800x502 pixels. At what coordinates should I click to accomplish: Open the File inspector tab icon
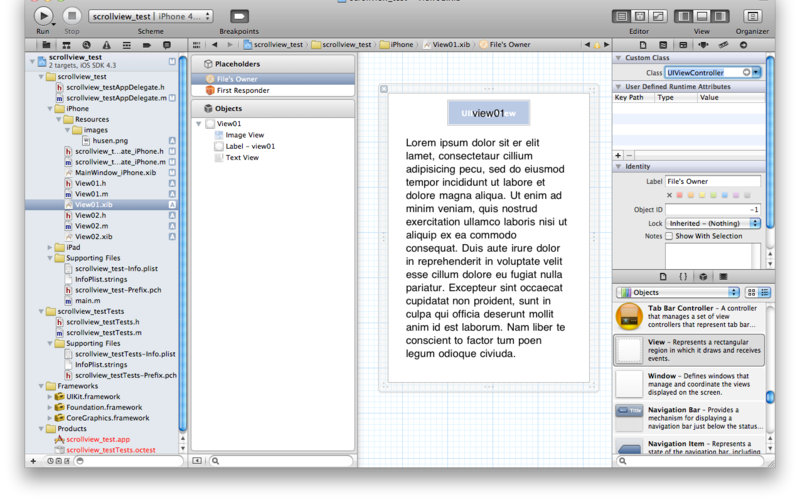(643, 45)
